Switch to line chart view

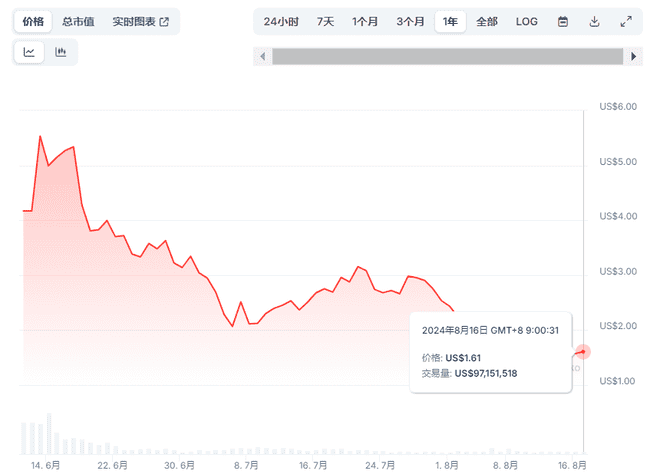coord(29,52)
